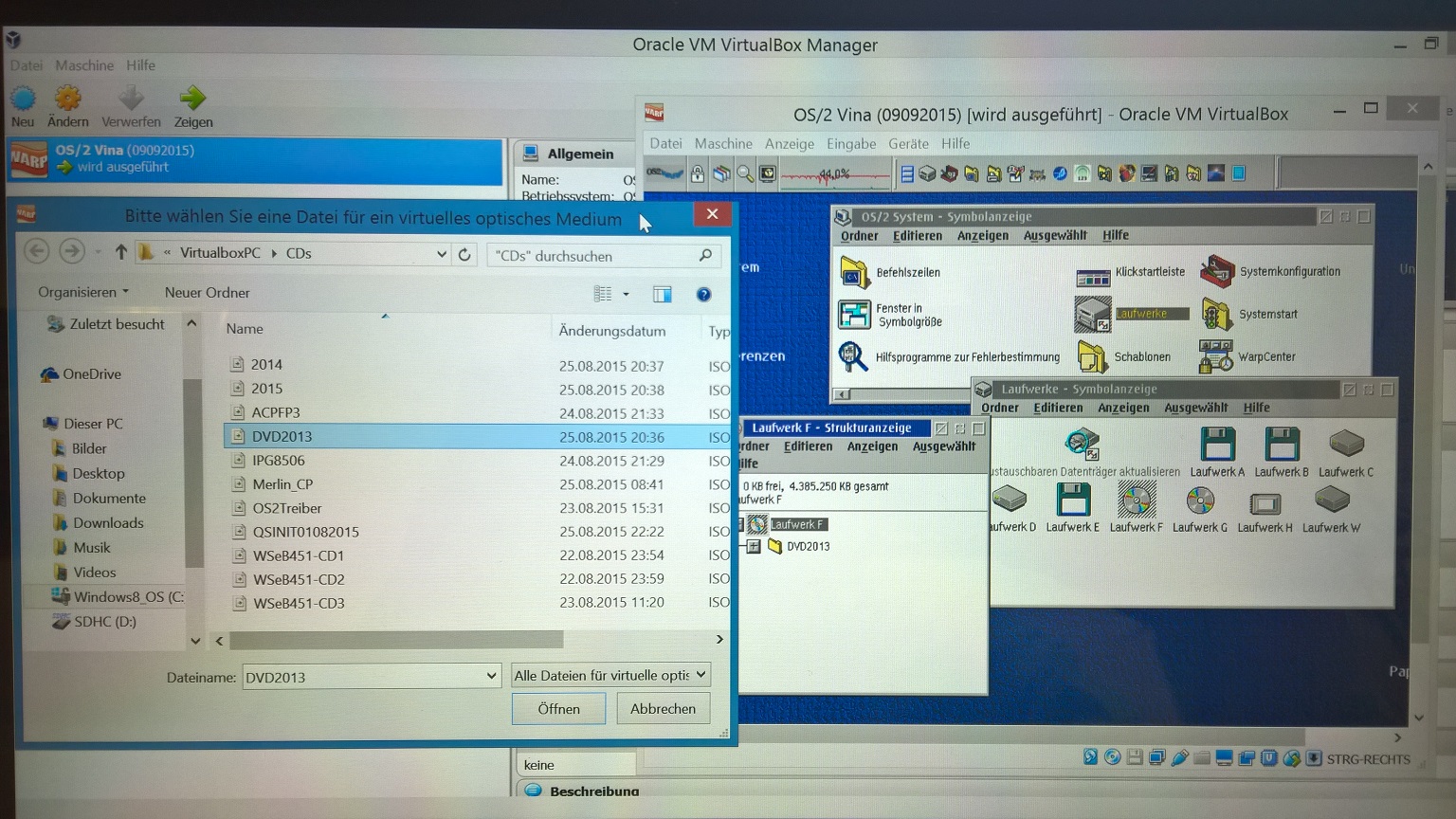Open Hilfsprogramme zur Fehlerbestimmung icon
The width and height of the screenshot is (1456, 819).
(x=852, y=357)
